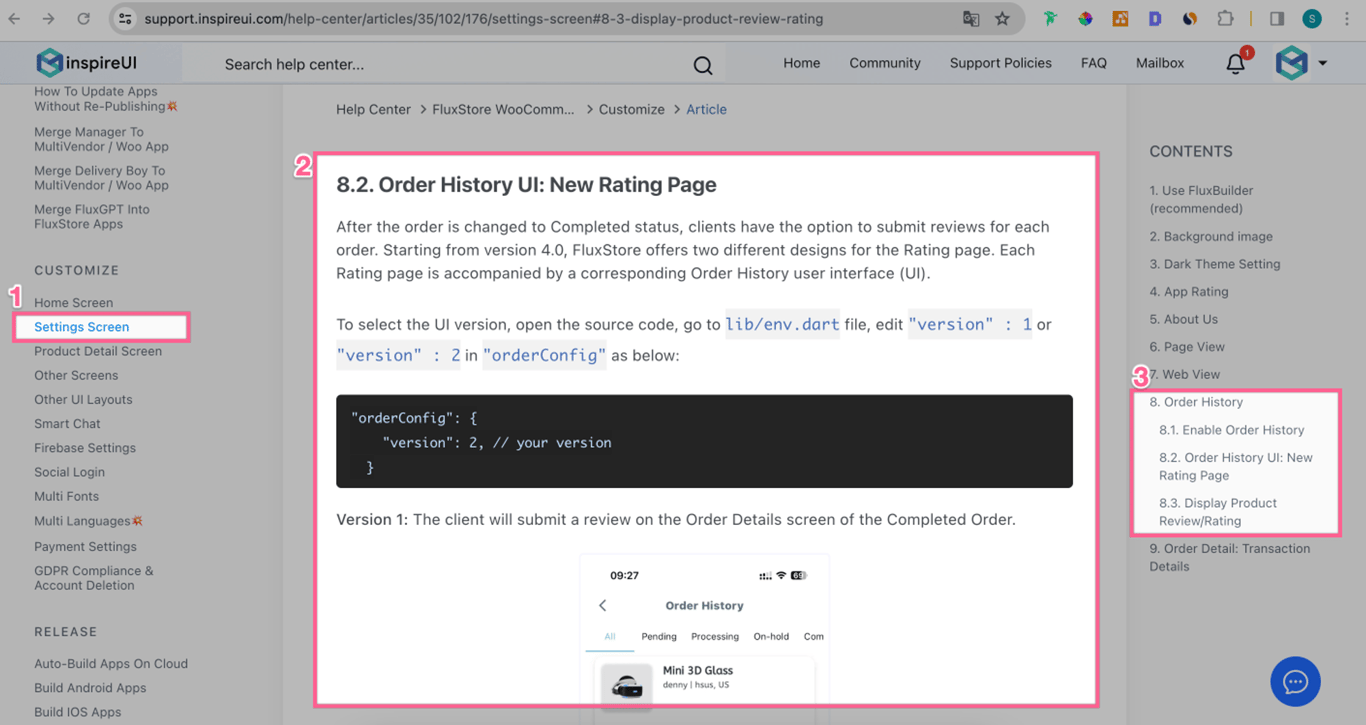Open Social Login in the sidebar

(x=69, y=472)
